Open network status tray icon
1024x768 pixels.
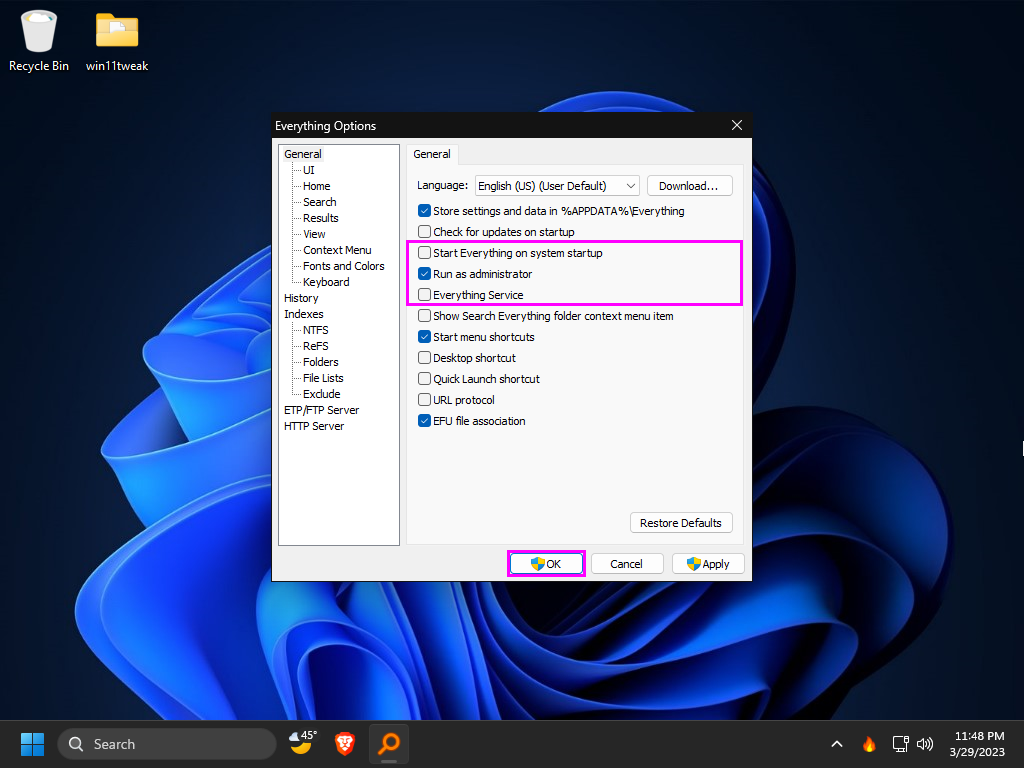click(901, 744)
